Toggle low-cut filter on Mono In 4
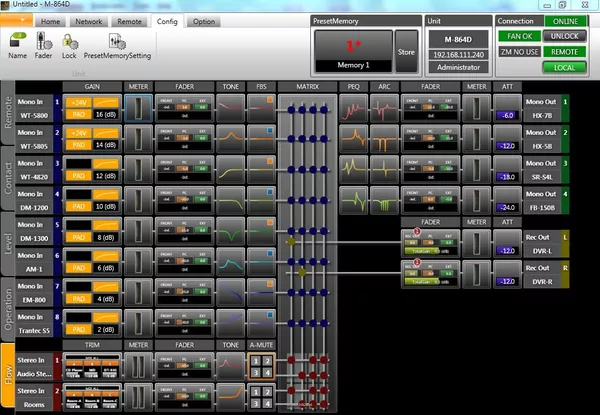The height and width of the screenshot is (415, 600). [x=106, y=195]
